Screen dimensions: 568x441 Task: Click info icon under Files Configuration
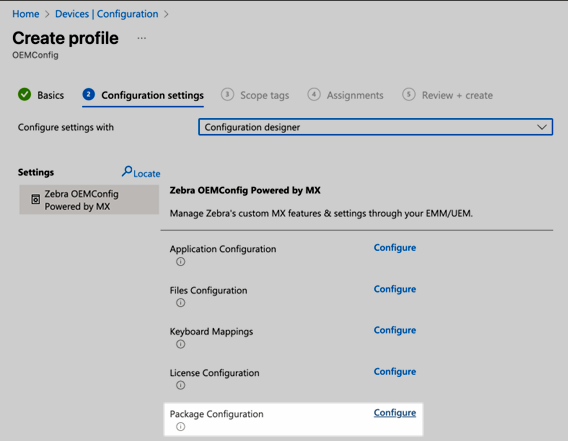point(180,303)
